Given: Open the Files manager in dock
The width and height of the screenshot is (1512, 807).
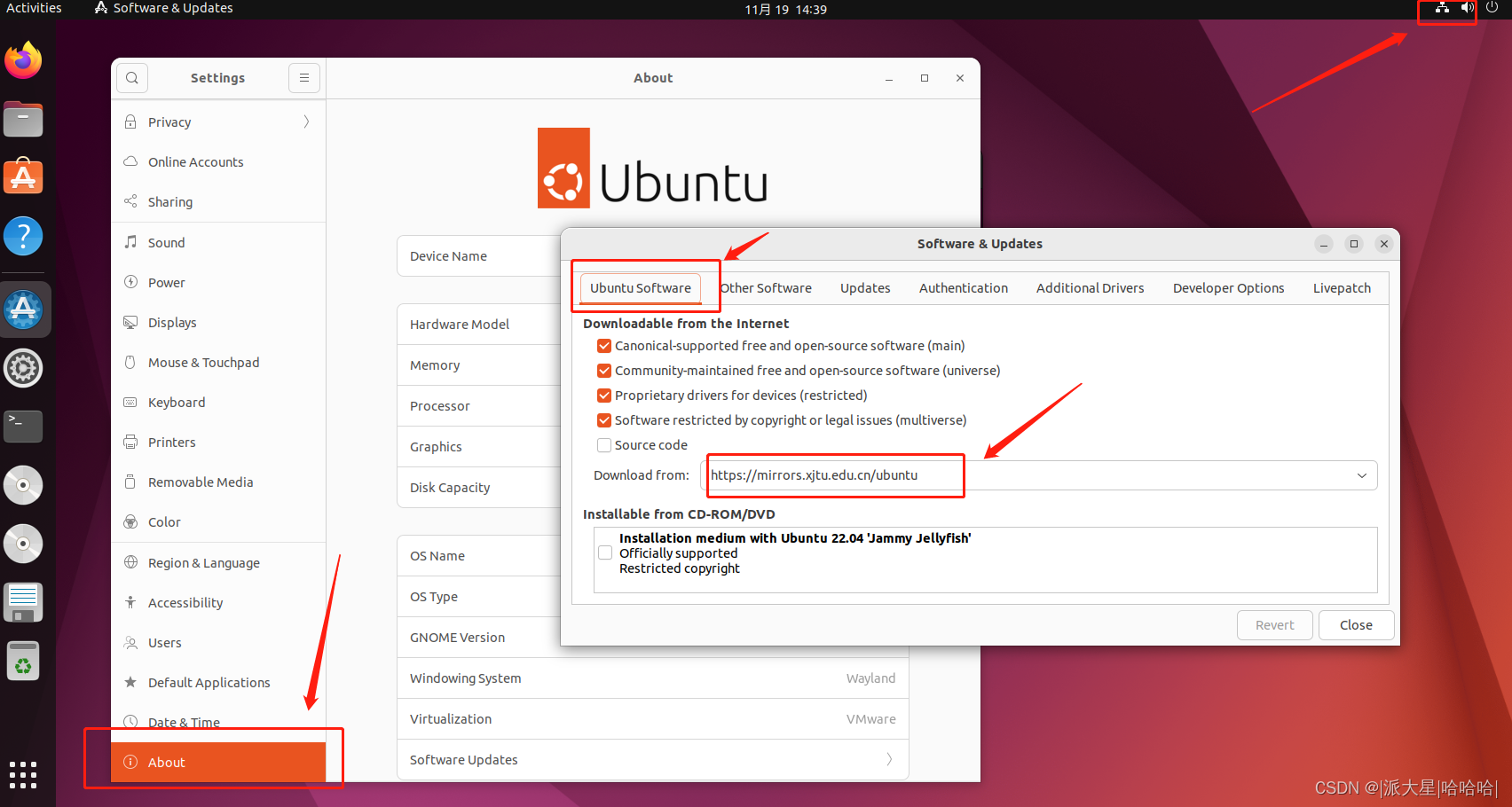Looking at the screenshot, I should 24,118.
